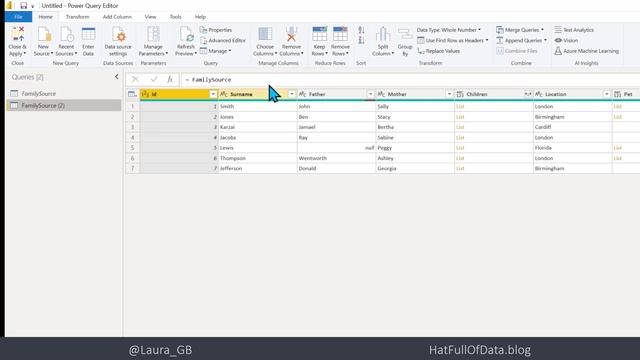This screenshot has width=640, height=360.
Task: Open the File tab
Action: pyautogui.click(x=18, y=17)
